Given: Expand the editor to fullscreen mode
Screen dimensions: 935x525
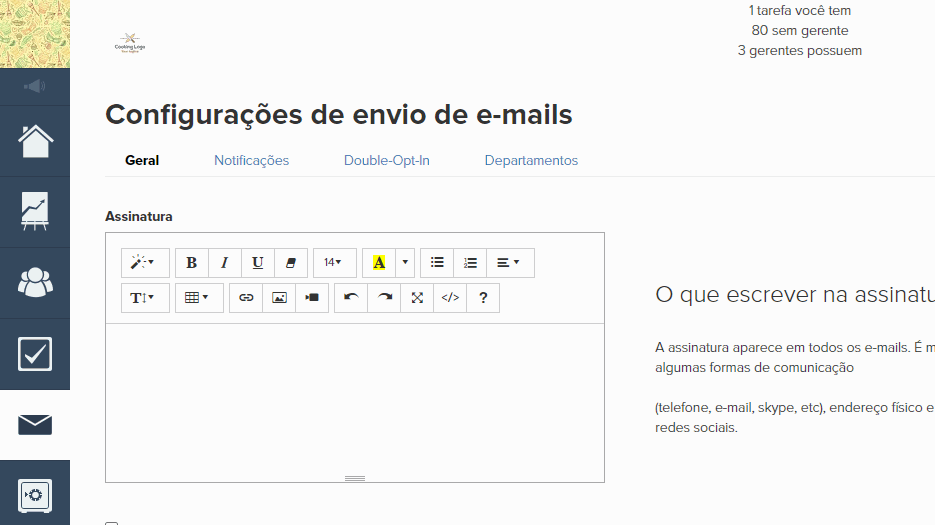Looking at the screenshot, I should tap(417, 298).
